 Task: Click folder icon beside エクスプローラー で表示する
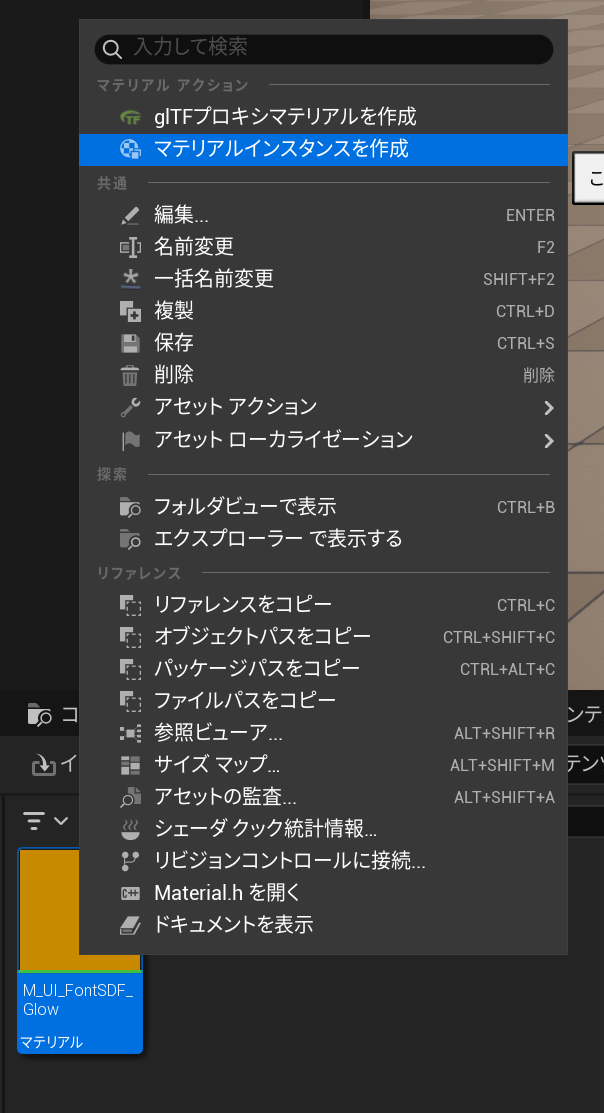coord(130,539)
